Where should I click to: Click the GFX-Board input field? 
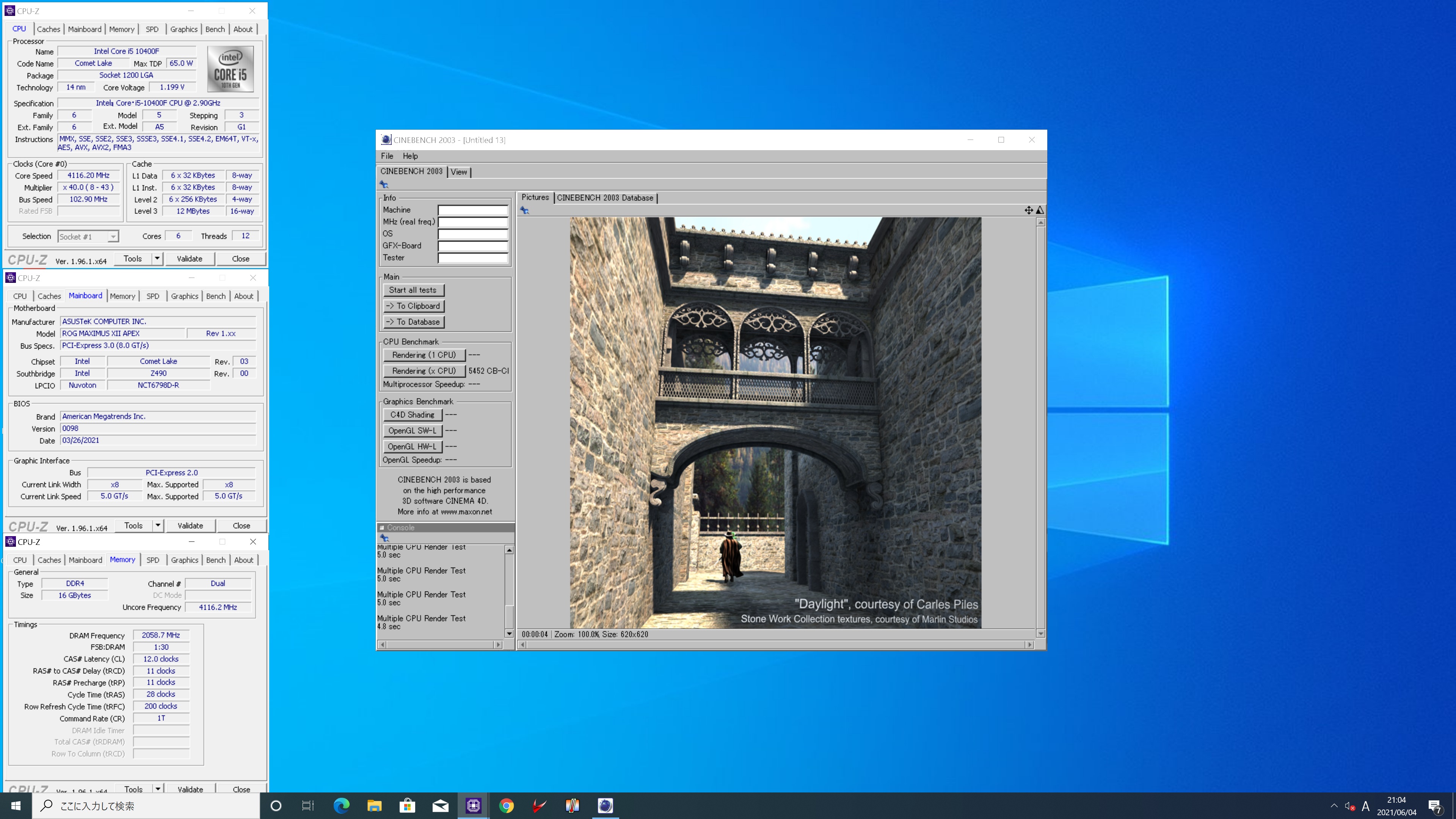tap(473, 246)
